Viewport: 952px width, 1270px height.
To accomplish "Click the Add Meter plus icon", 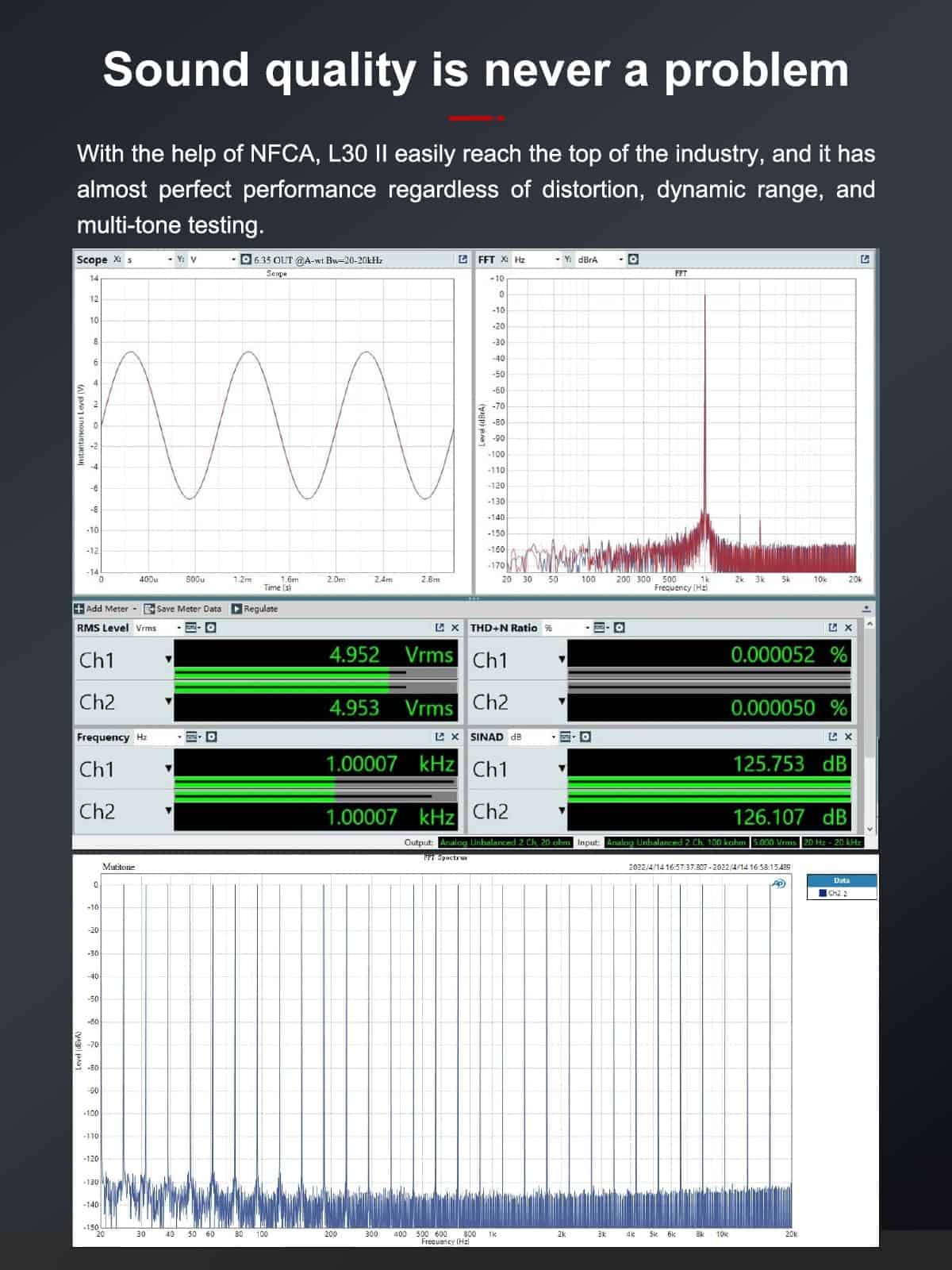I will tap(79, 609).
